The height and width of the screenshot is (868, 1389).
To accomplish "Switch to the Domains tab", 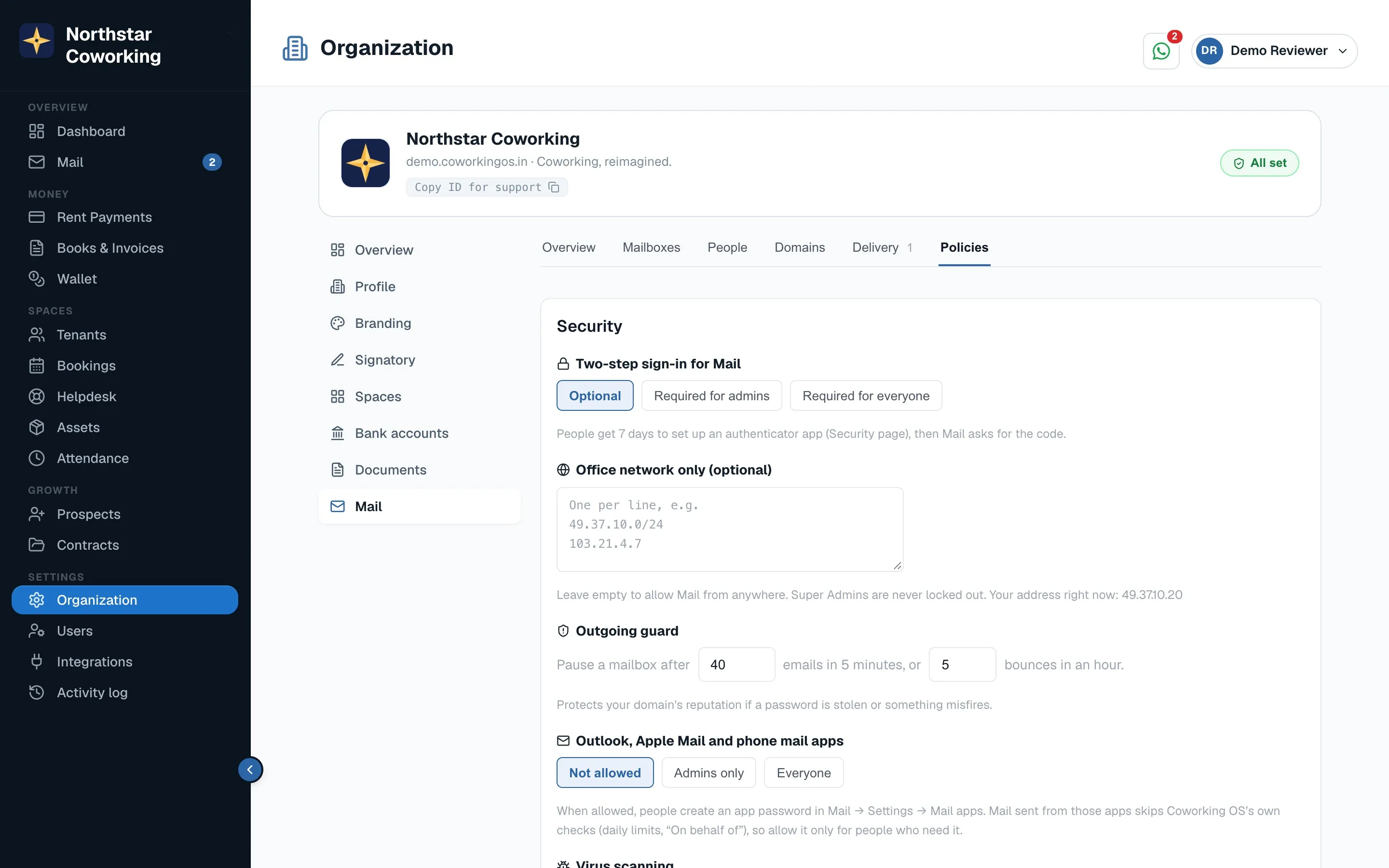I will [800, 247].
